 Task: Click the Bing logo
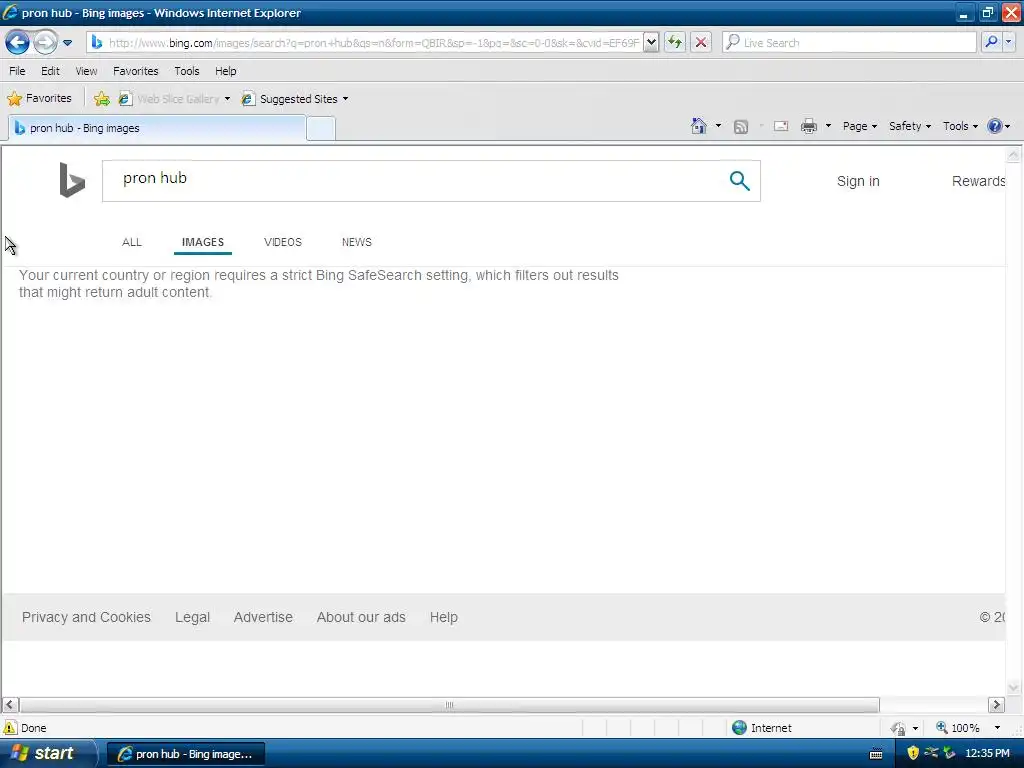click(72, 180)
